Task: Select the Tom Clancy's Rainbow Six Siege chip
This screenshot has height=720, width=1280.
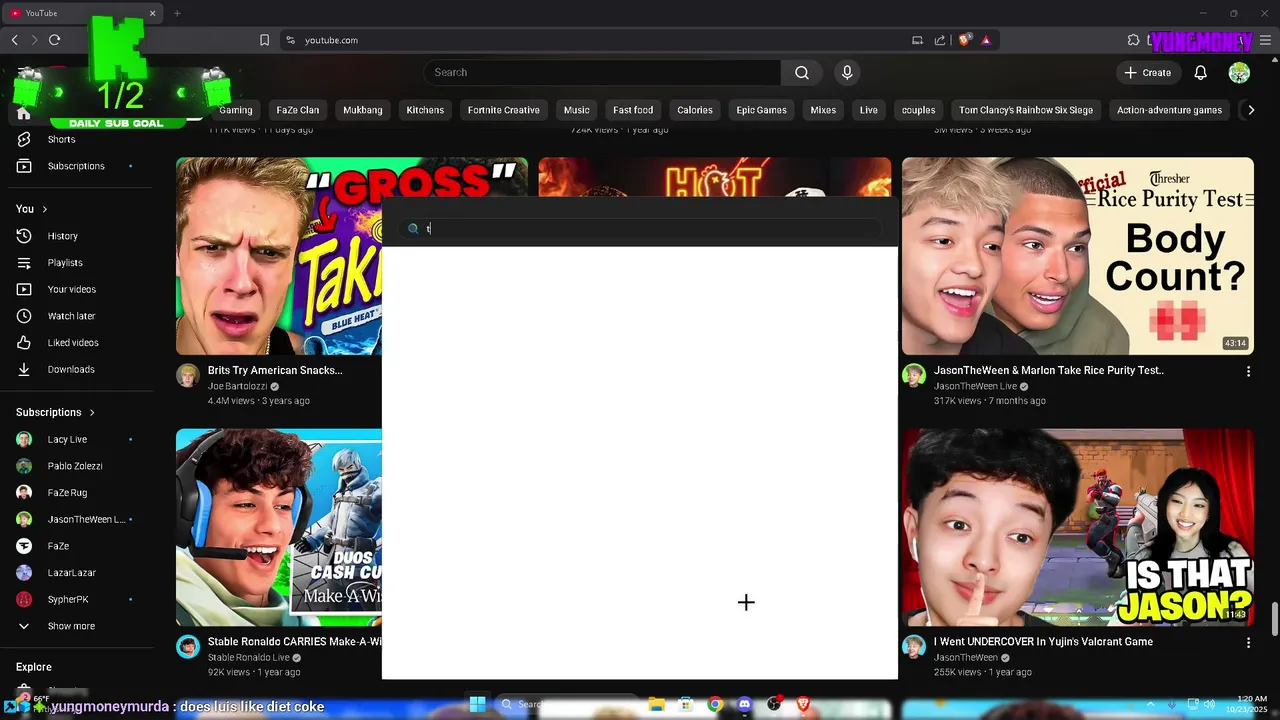Action: [x=1026, y=110]
